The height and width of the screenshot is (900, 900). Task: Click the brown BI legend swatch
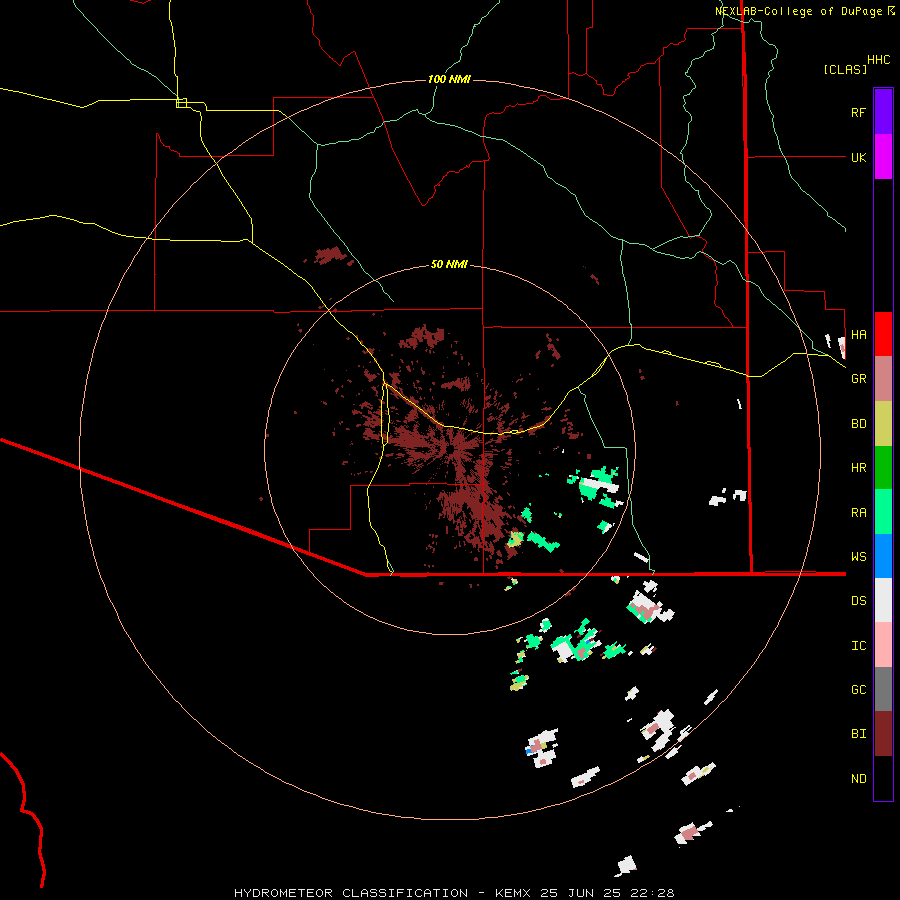point(883,734)
